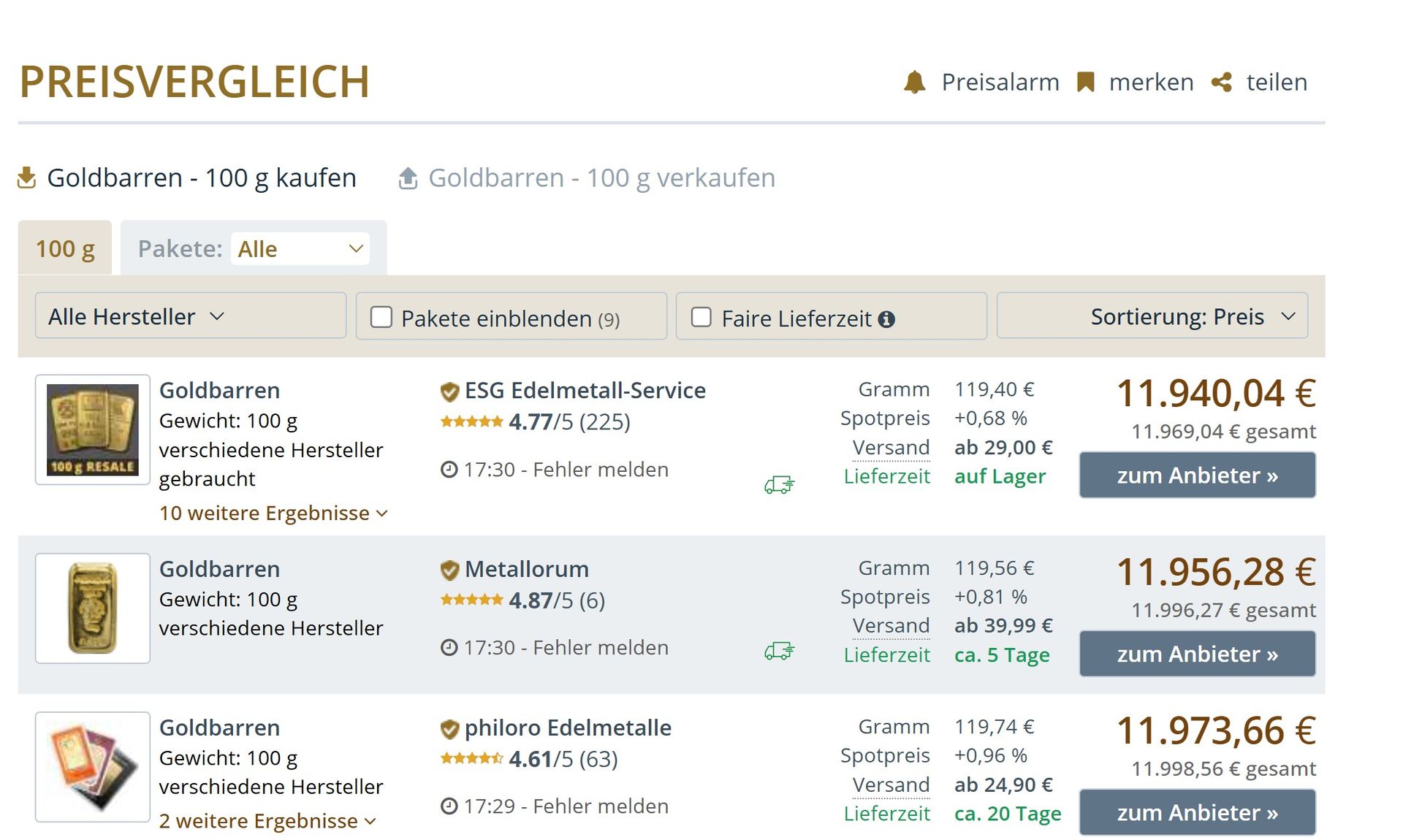Click zum Anbieter button for ESG Edelmetall-Service
Image resolution: width=1403 pixels, height=840 pixels.
1197,476
